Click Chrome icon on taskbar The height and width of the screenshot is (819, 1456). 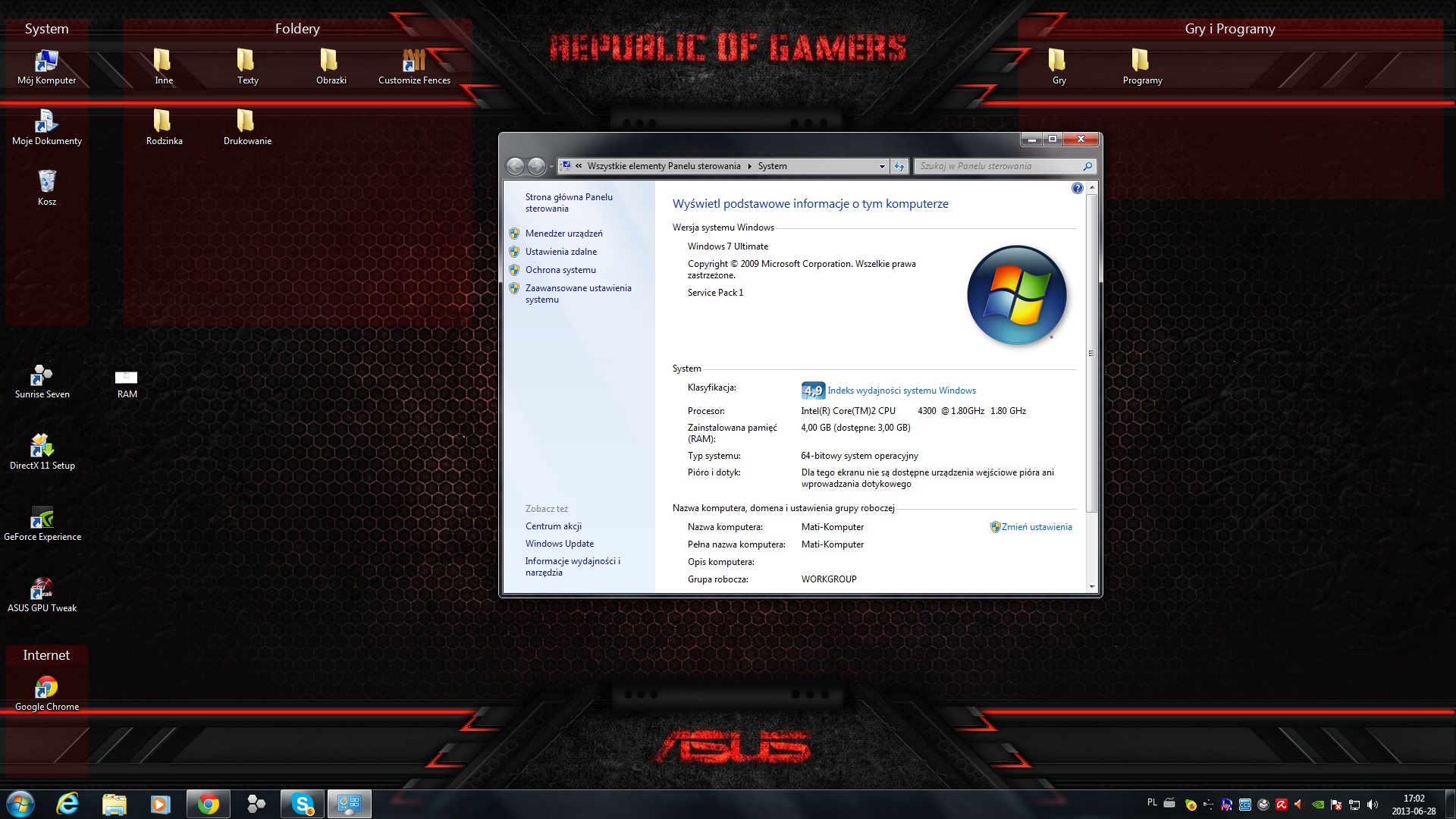[208, 804]
